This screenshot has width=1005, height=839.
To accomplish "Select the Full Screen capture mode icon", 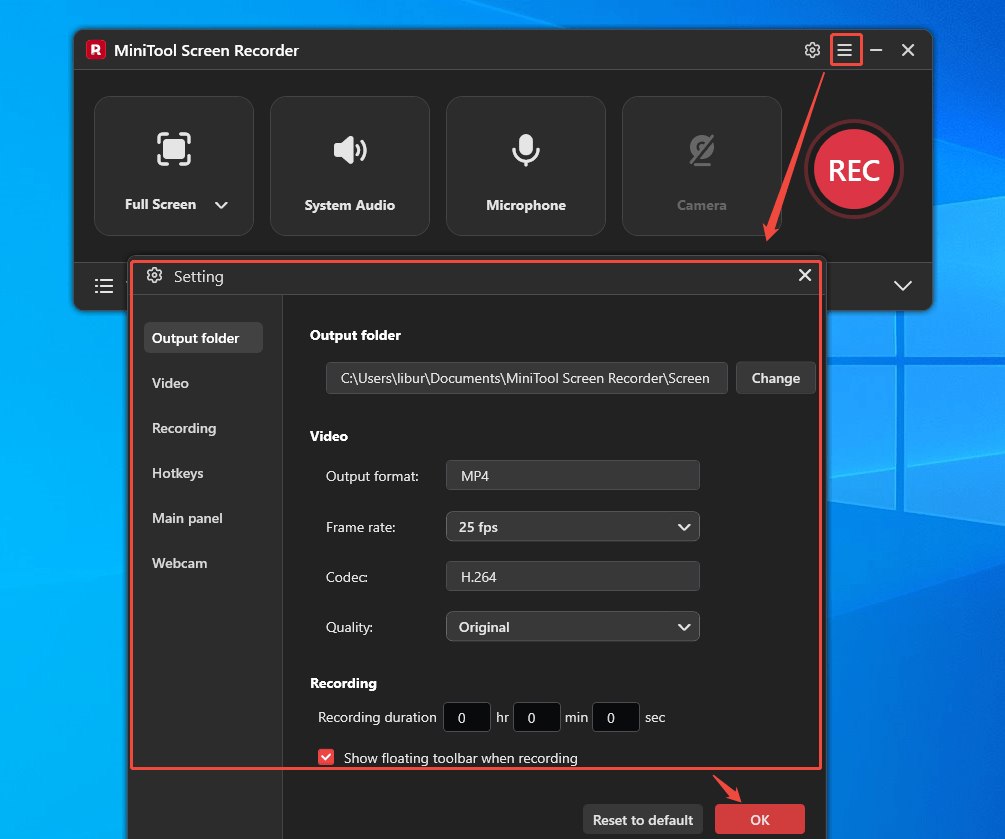I will tap(173, 149).
